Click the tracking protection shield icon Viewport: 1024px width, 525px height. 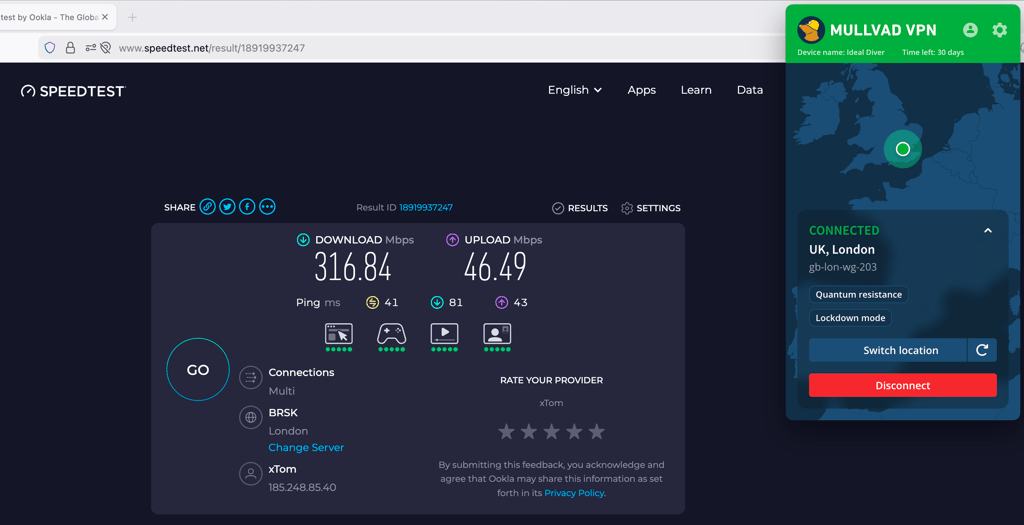tap(50, 48)
